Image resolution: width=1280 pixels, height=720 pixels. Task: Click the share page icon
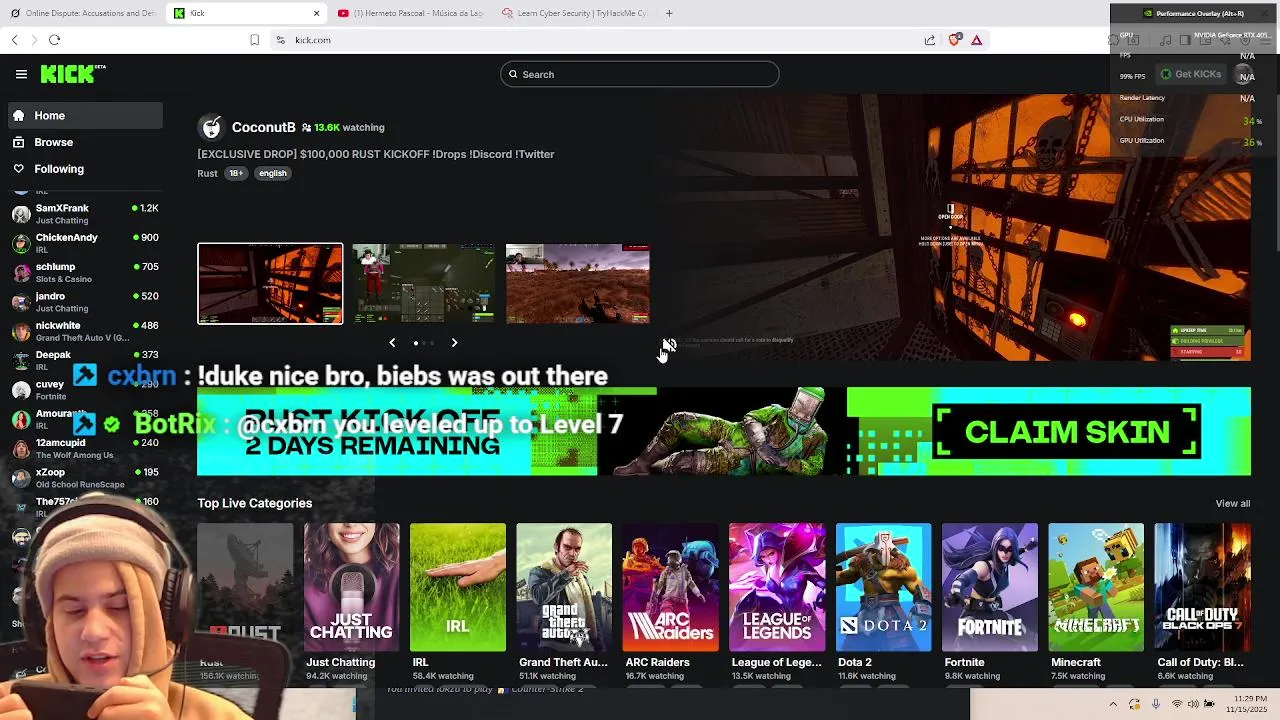click(x=930, y=40)
